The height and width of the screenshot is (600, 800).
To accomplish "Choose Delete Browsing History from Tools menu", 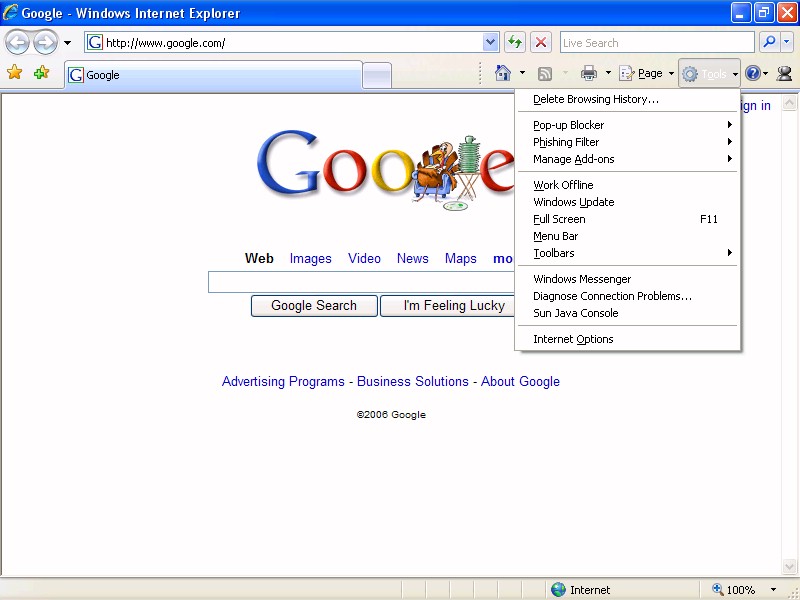I will click(x=628, y=99).
